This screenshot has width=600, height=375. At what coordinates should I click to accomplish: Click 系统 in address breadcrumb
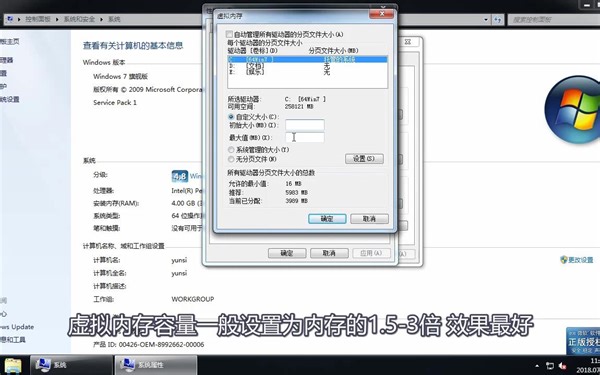(114, 19)
